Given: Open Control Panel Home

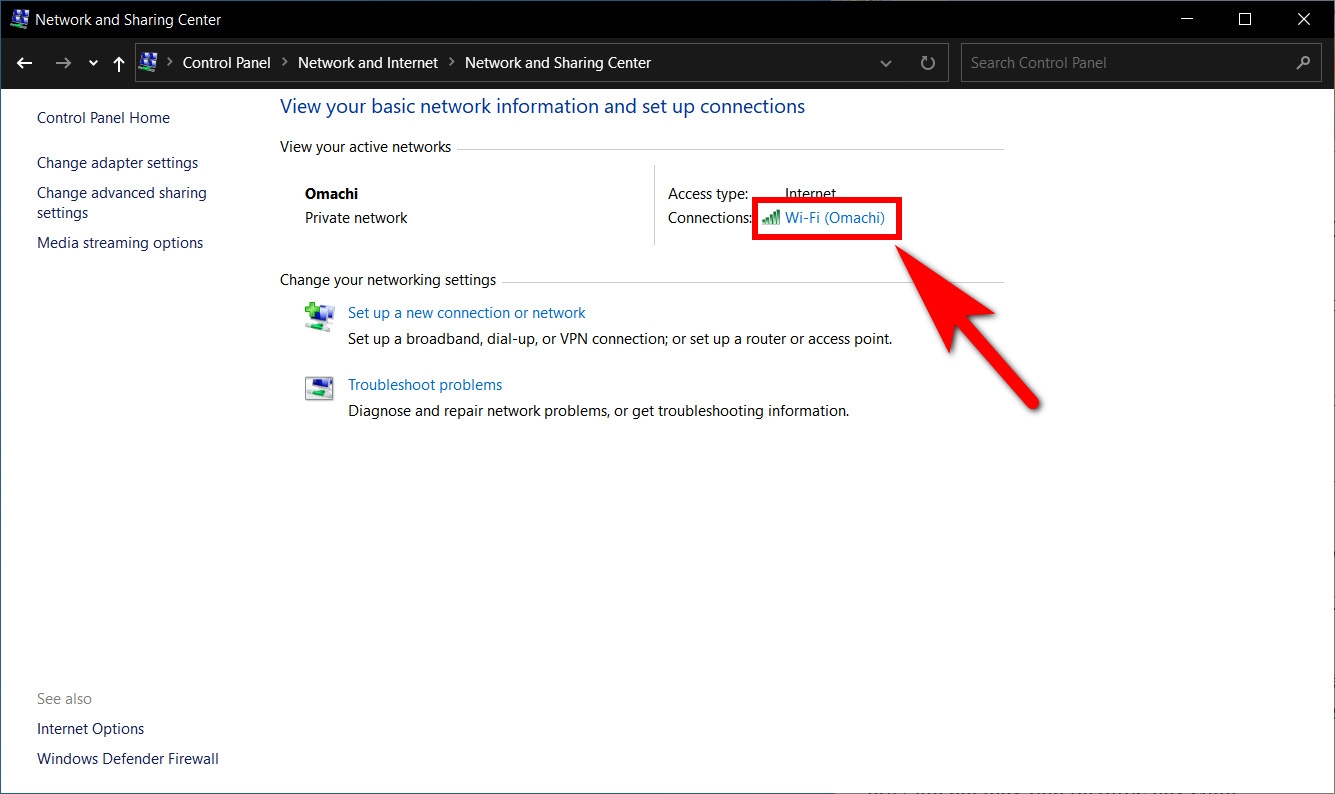Looking at the screenshot, I should 103,118.
